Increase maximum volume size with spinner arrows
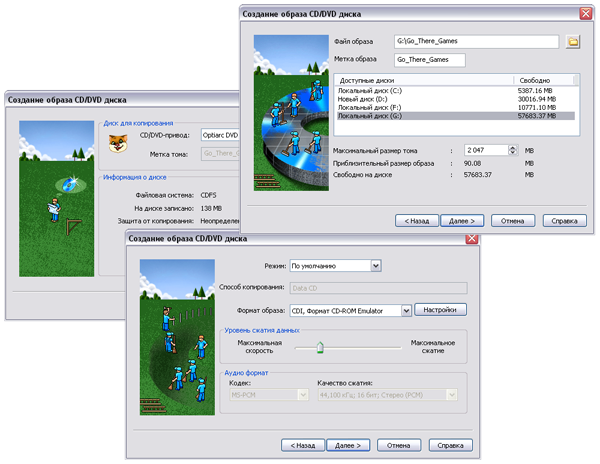This screenshot has height=464, width=600. coord(512,147)
